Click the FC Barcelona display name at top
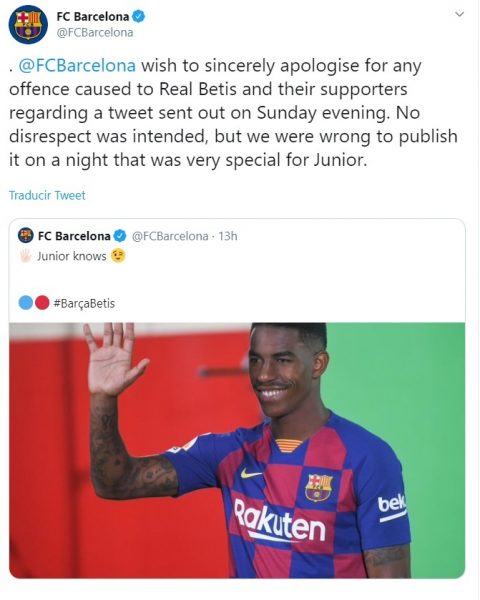480x600 pixels. coord(93,16)
